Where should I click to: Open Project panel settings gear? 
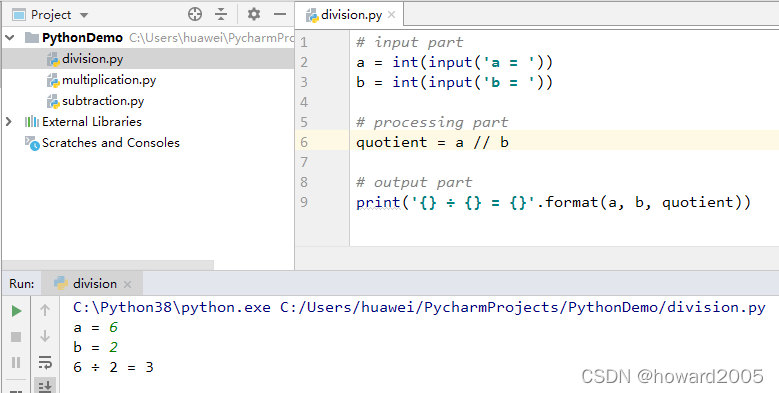coord(254,14)
